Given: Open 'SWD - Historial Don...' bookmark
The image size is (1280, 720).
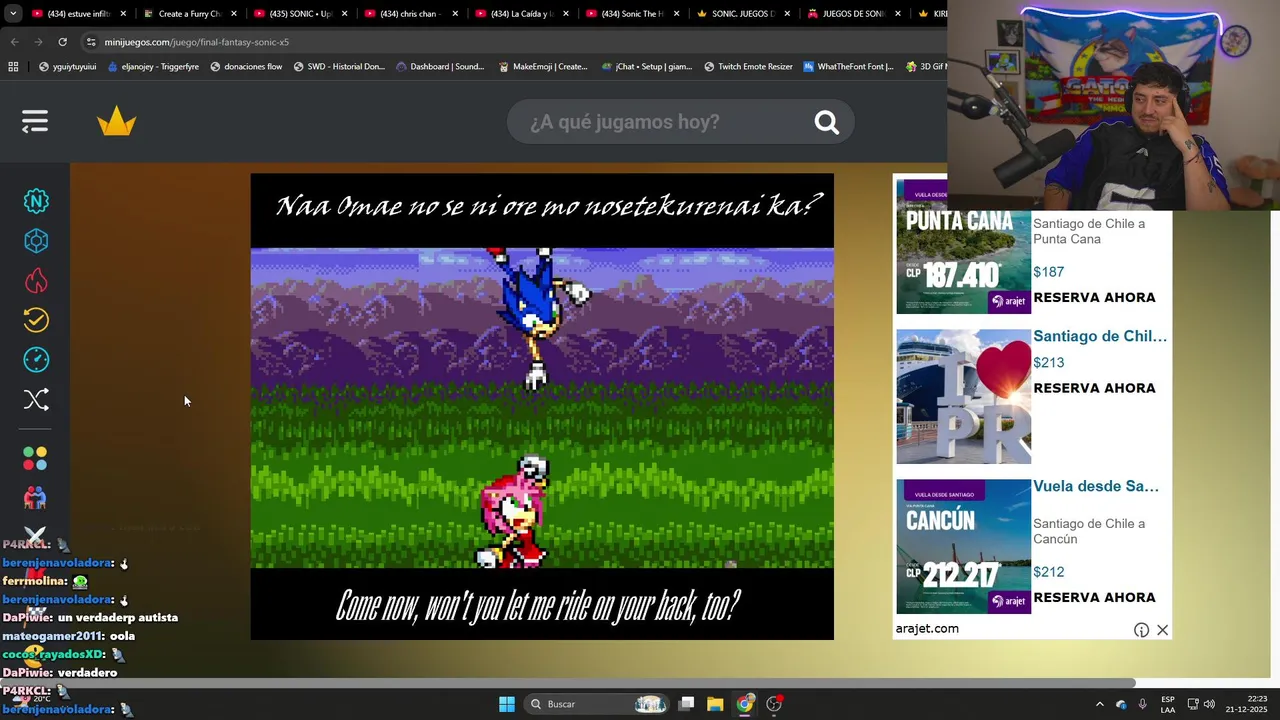Looking at the screenshot, I should tap(338, 67).
